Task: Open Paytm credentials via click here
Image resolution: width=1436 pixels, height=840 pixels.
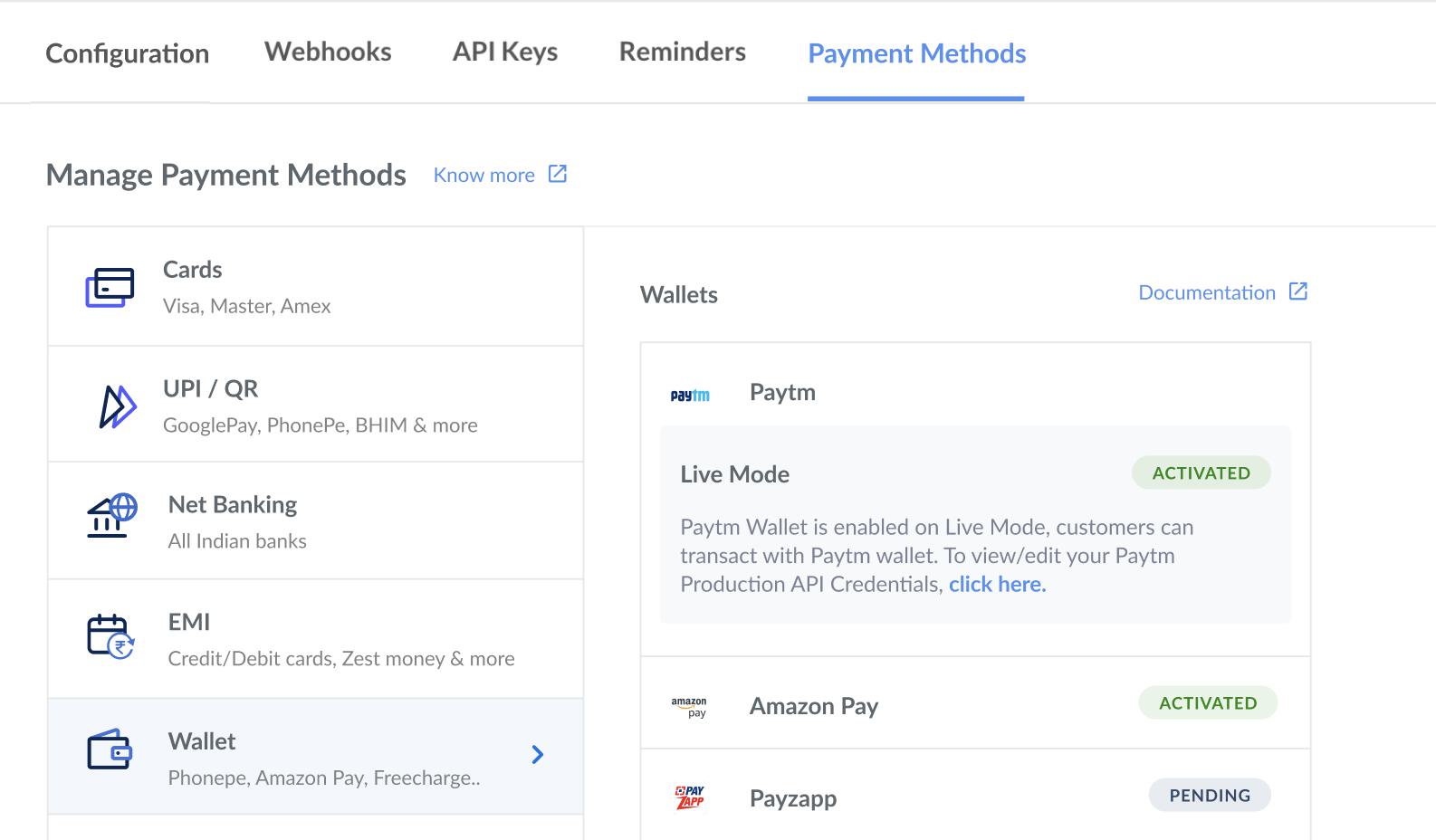Action: (x=997, y=584)
